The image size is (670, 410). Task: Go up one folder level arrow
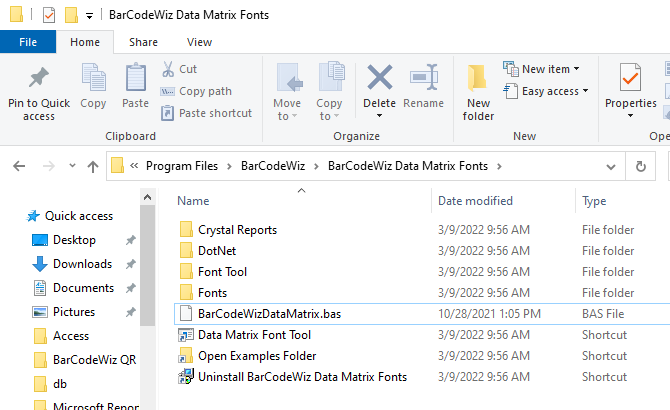93,166
